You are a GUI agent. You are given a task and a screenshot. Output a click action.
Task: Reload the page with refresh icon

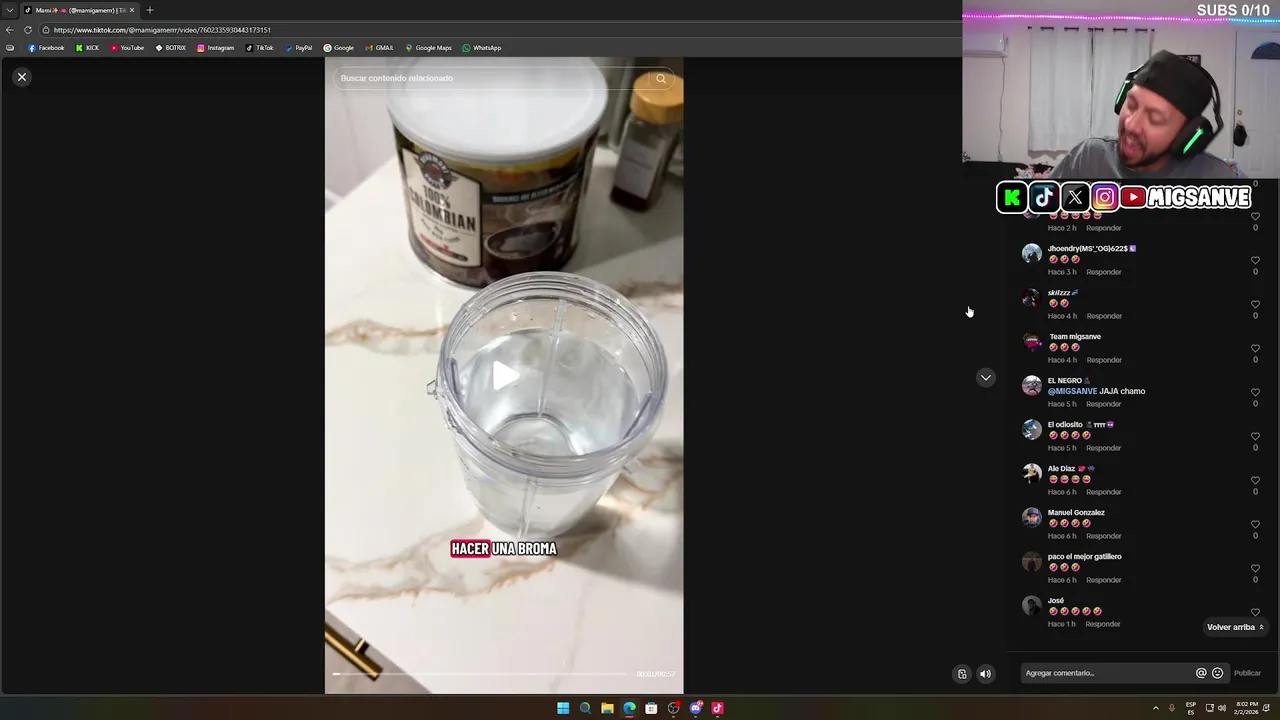27,30
